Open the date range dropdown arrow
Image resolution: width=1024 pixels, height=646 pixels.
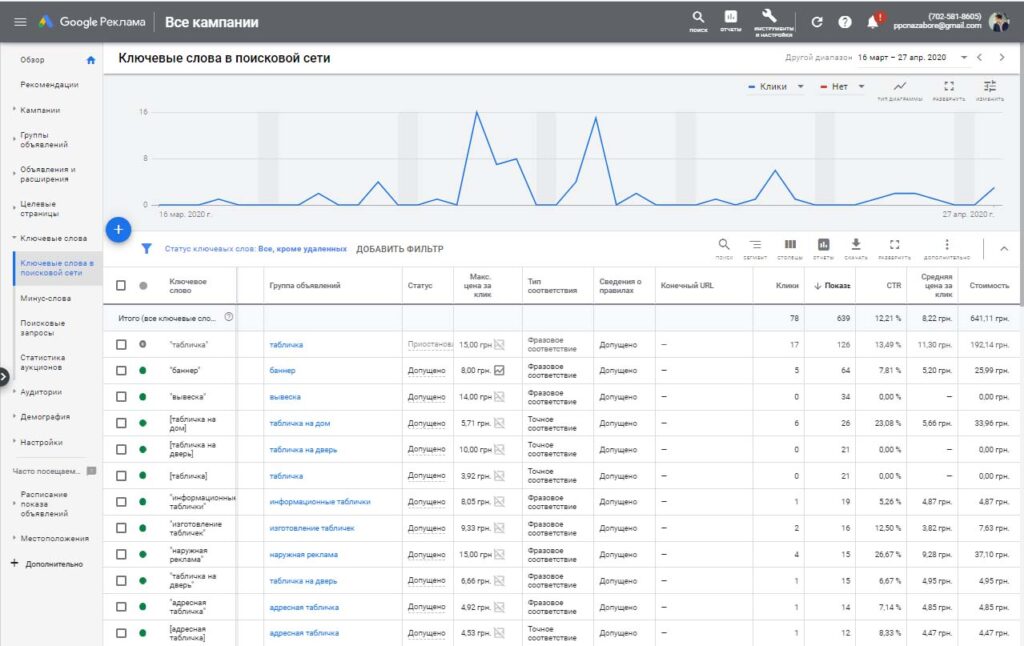tap(964, 58)
